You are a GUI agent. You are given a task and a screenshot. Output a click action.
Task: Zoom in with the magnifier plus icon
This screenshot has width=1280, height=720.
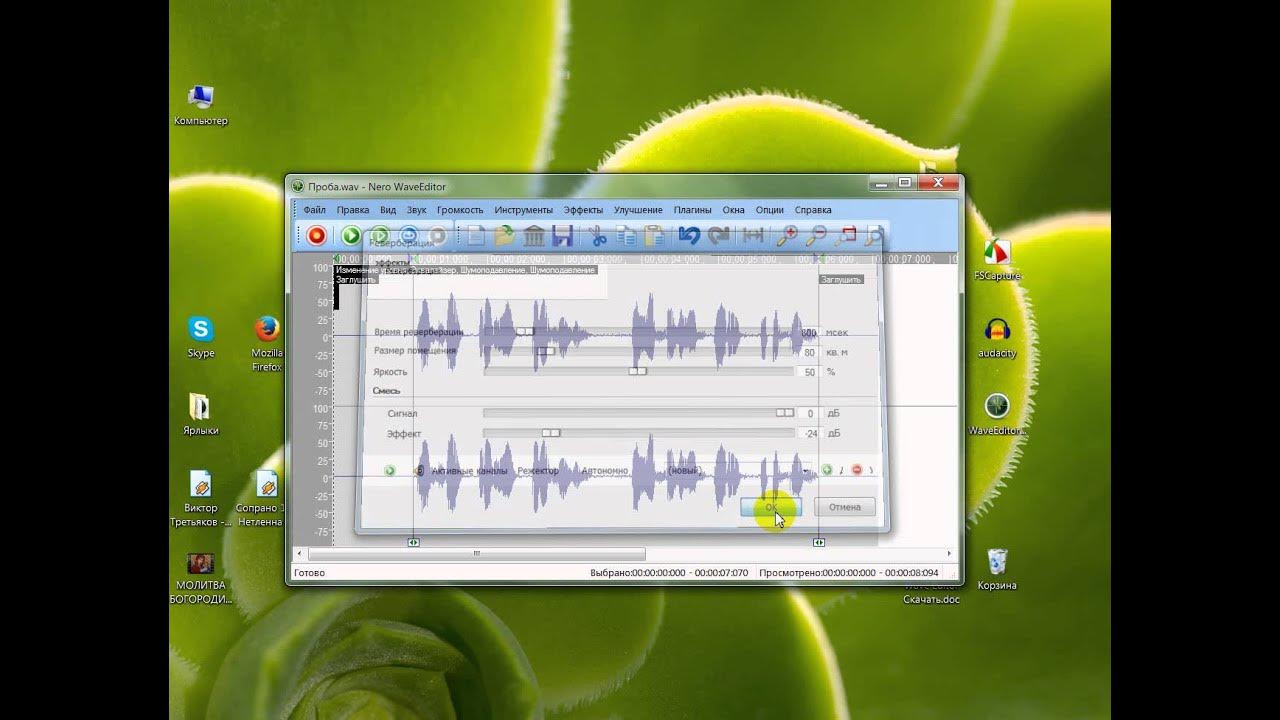pyautogui.click(x=787, y=236)
